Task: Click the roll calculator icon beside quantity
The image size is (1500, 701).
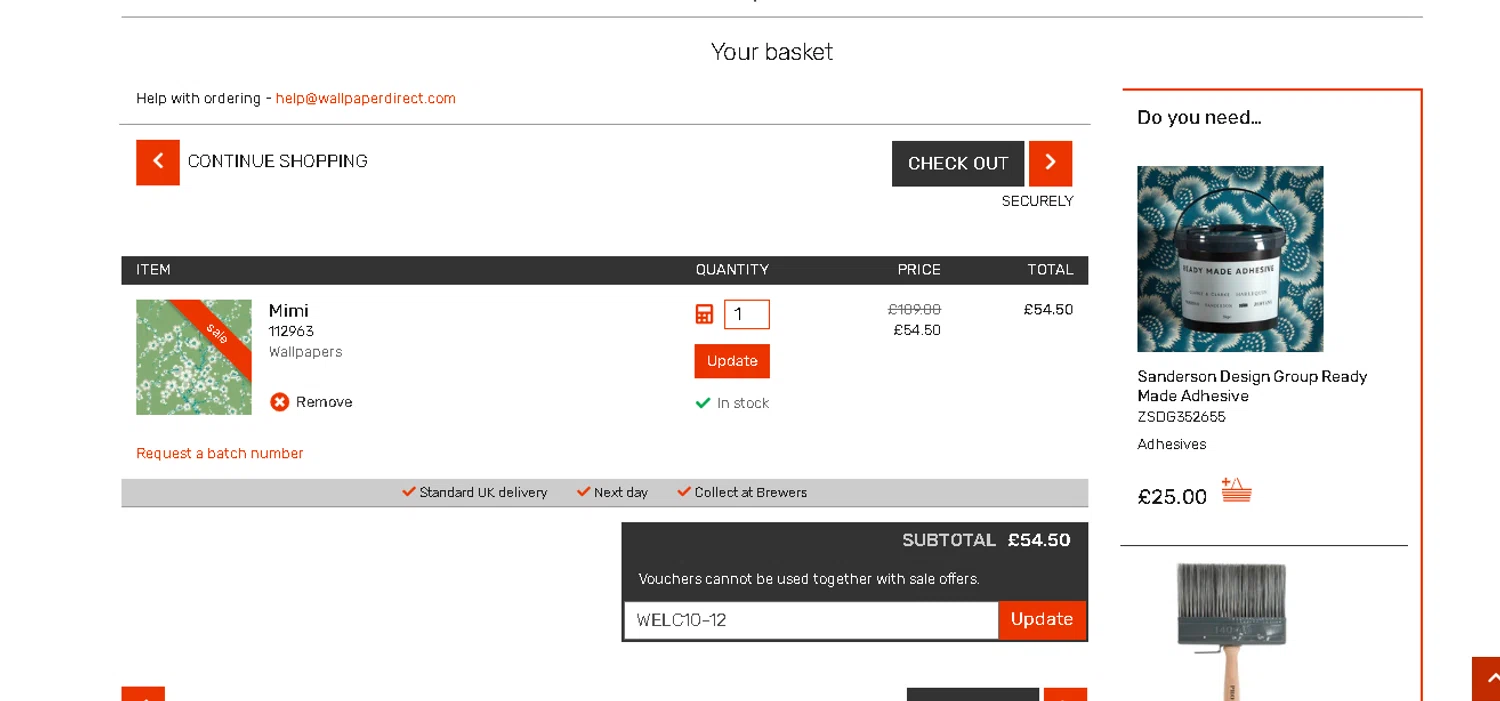Action: [x=704, y=314]
